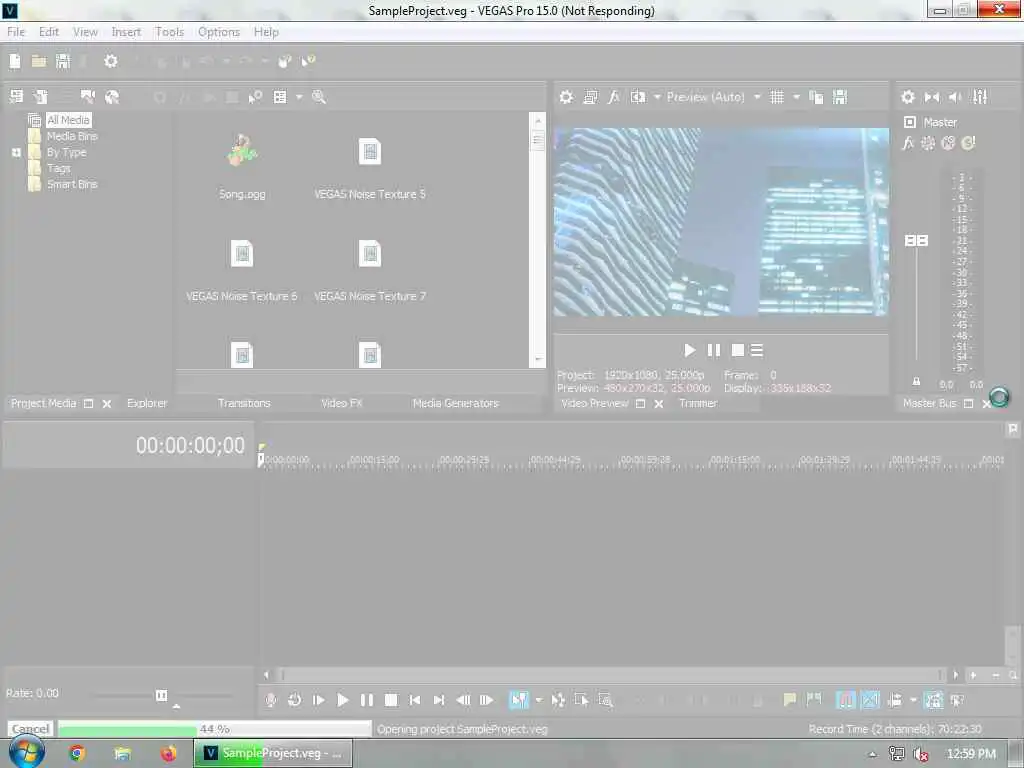Toggle Automatic Crossfades on timeline toolbar
1024x768 pixels.
(870, 700)
